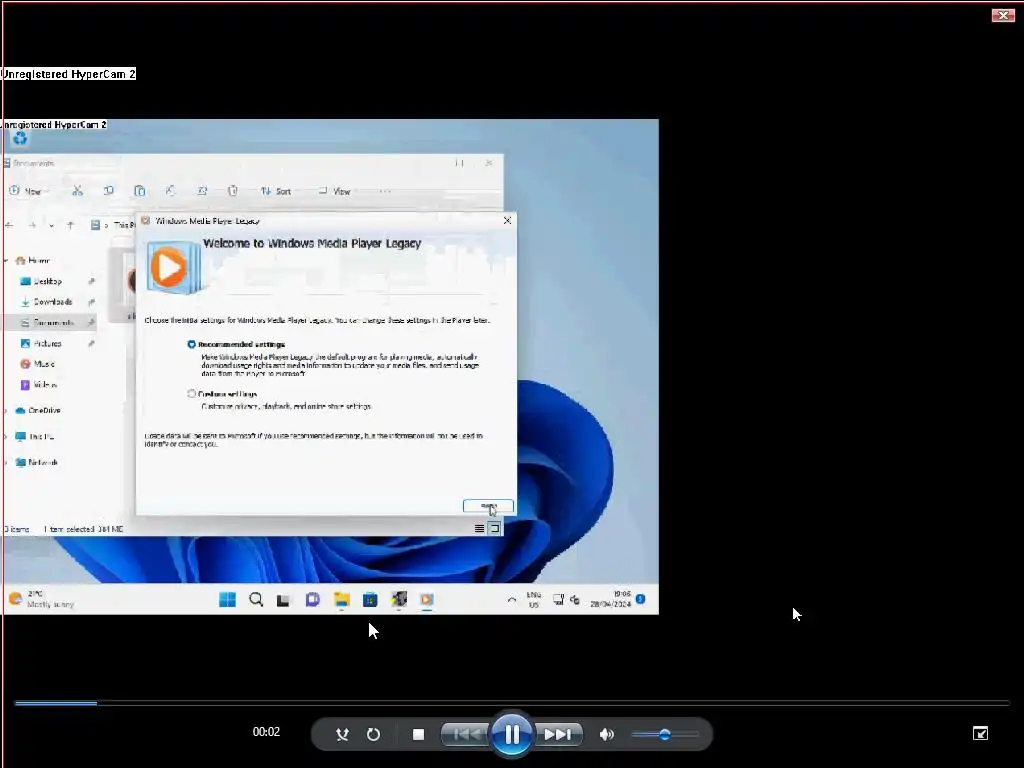Adjust the volume slider knob
The width and height of the screenshot is (1024, 768).
(x=665, y=734)
